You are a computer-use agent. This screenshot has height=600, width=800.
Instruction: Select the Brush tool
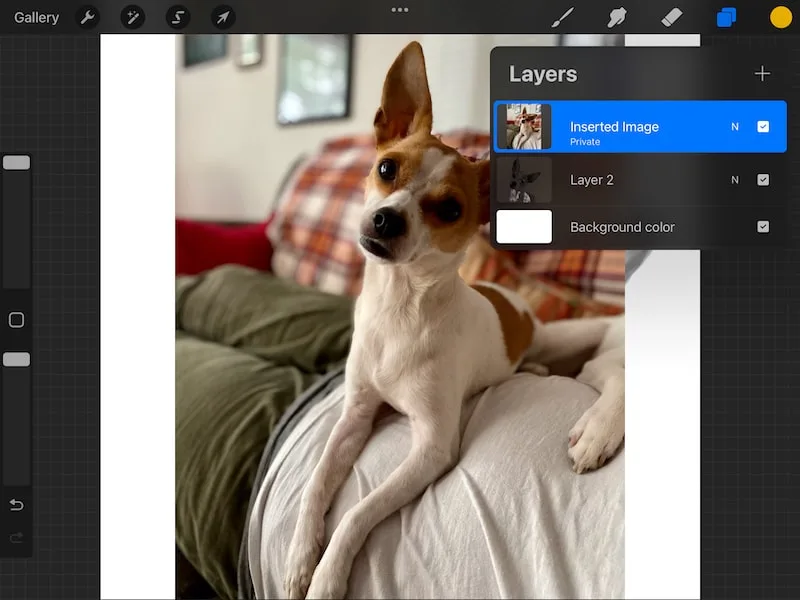pyautogui.click(x=563, y=17)
